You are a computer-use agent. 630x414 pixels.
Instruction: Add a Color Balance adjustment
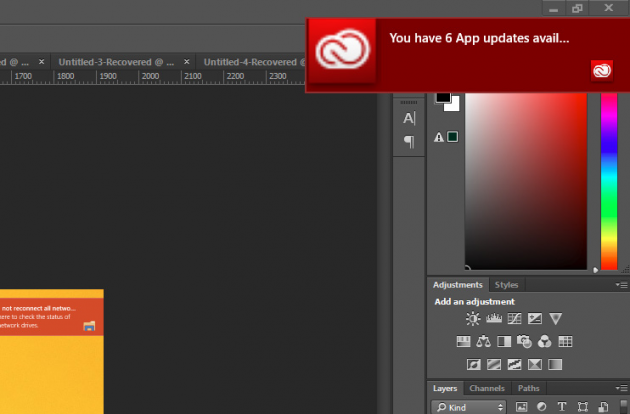484,342
